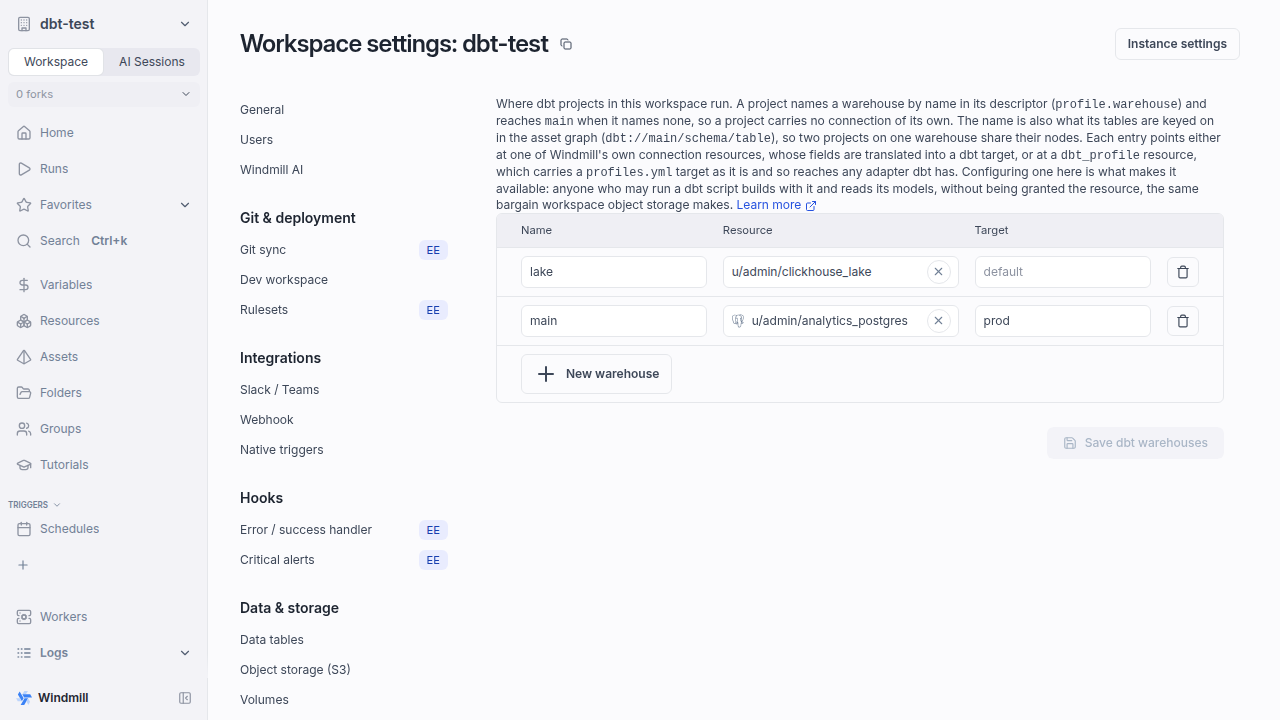This screenshot has height=720, width=1280.
Task: Open Assets via its pyramid icon
Action: pyautogui.click(x=24, y=357)
